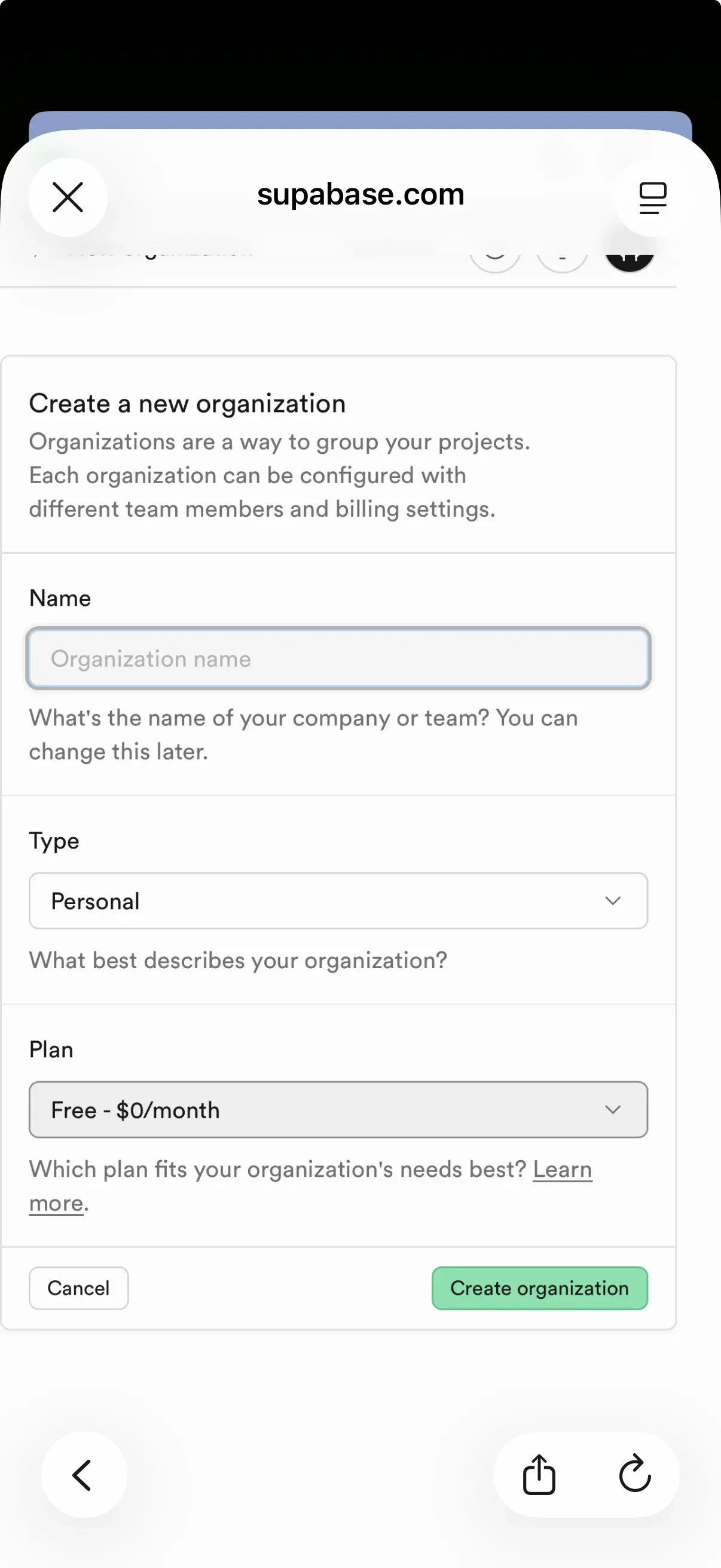The height and width of the screenshot is (1568, 721).
Task: Click the chevron on the Type selector
Action: [x=613, y=901]
